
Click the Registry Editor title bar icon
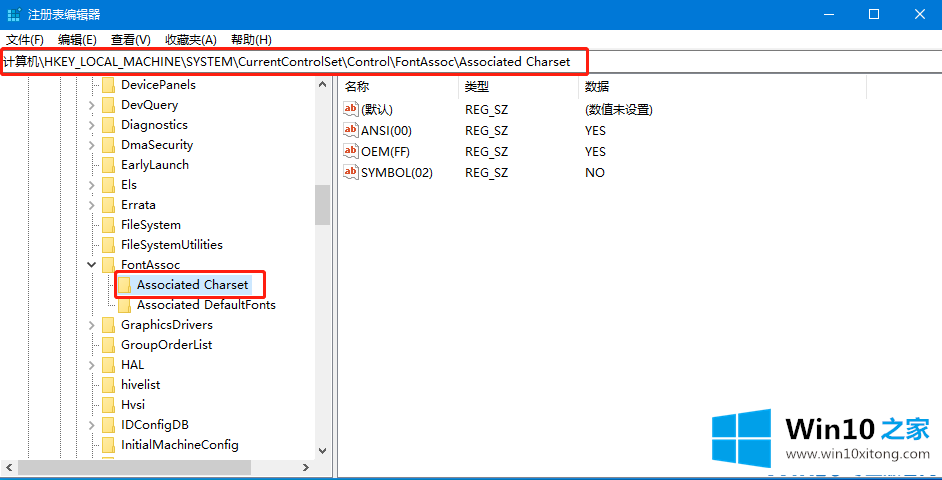pyautogui.click(x=14, y=14)
